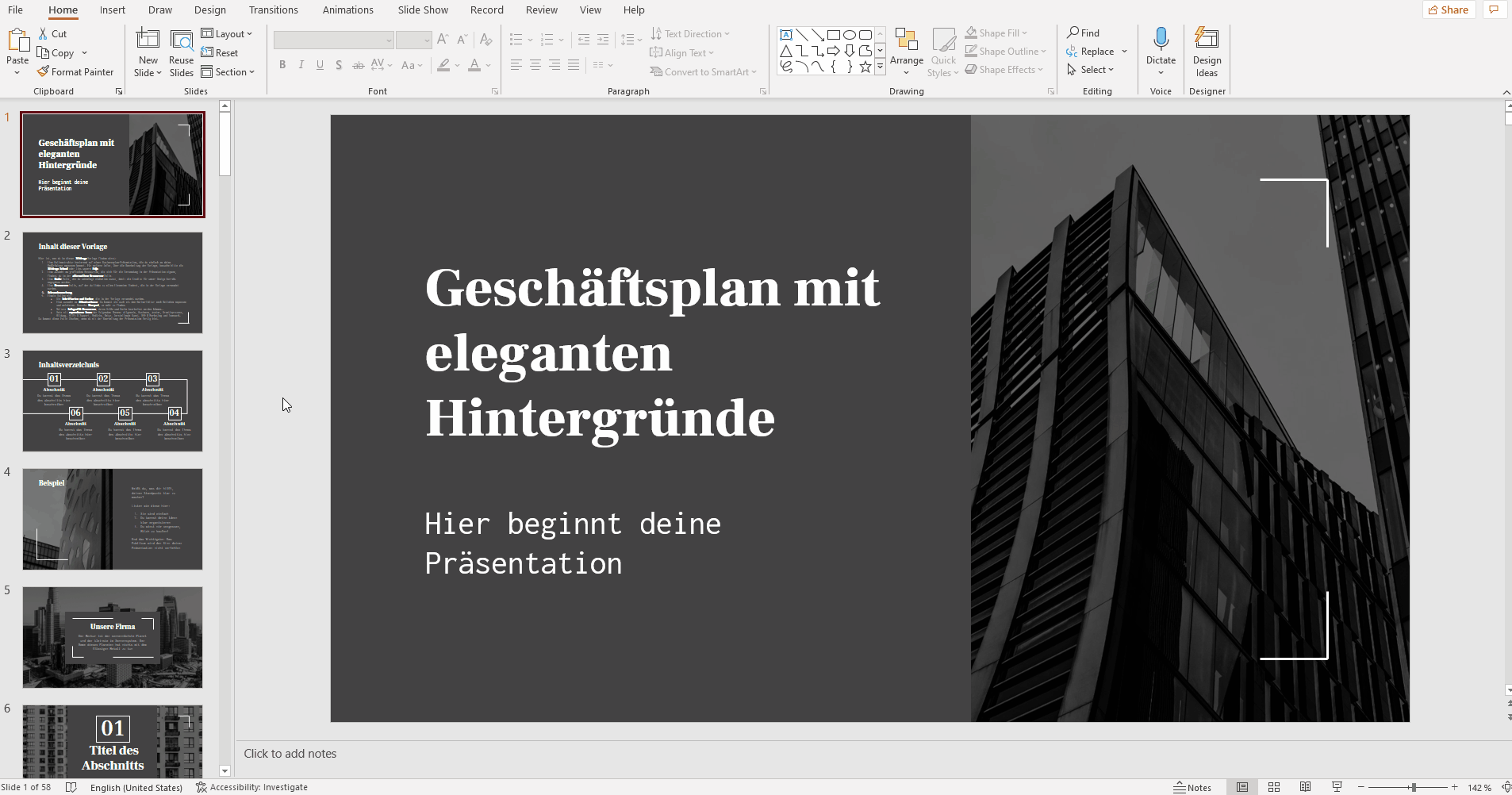
Task: Click Accessibility: Investigate in status bar
Action: tap(252, 787)
